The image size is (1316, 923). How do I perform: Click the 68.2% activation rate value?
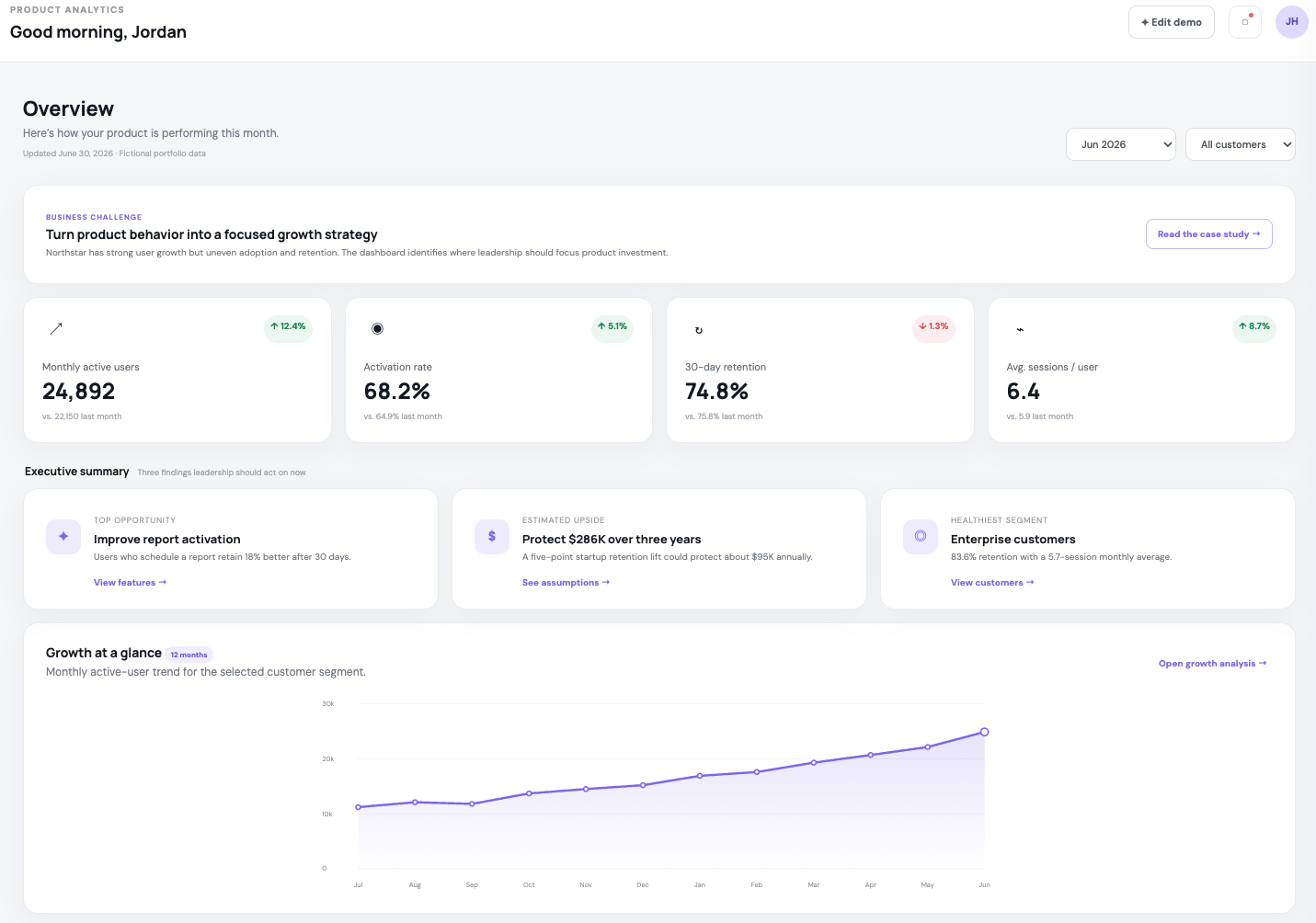pos(397,392)
